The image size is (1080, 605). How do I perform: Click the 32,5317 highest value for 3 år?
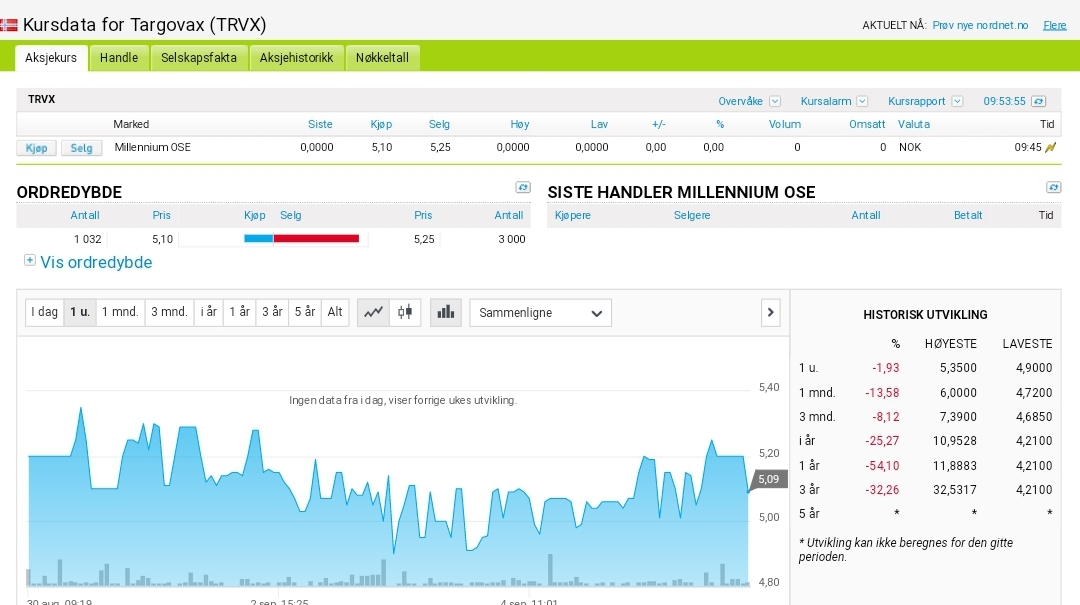[955, 490]
